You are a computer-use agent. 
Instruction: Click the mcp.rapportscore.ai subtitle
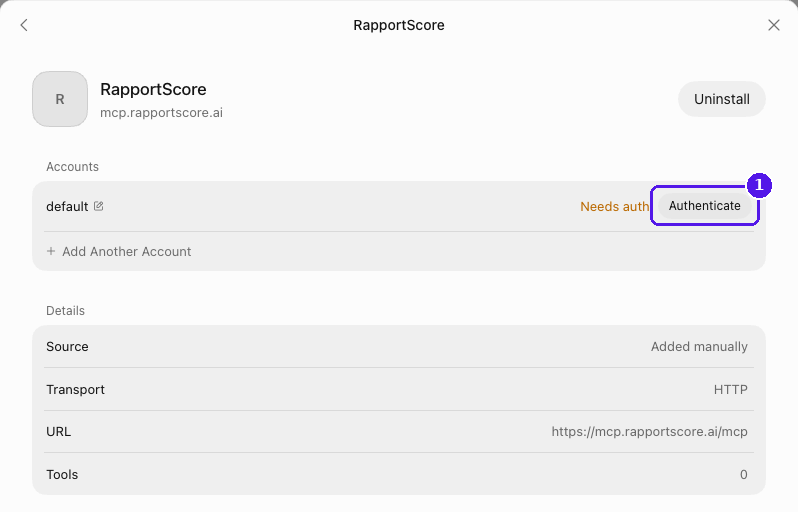(x=161, y=112)
